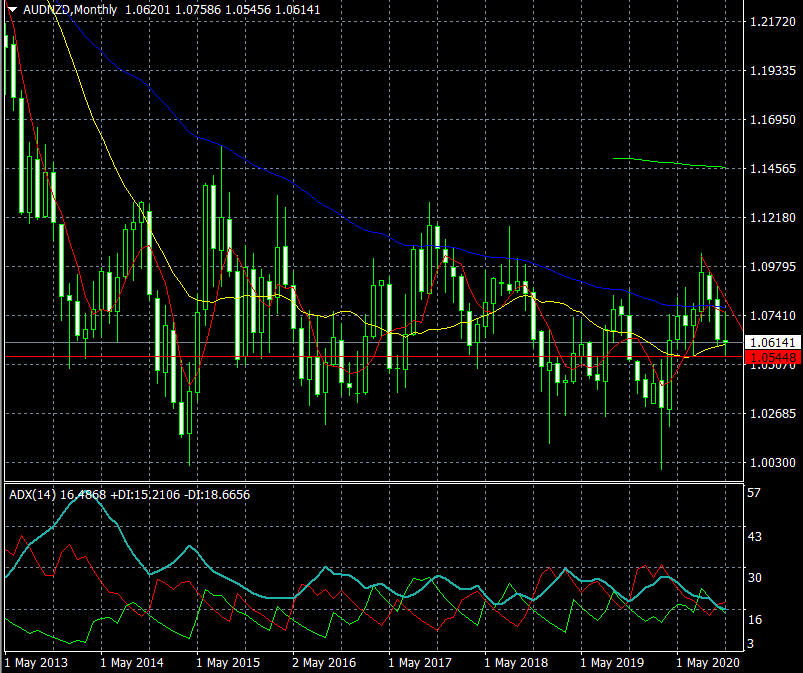
Task: Click the ADX scale value 30
Action: [x=755, y=578]
